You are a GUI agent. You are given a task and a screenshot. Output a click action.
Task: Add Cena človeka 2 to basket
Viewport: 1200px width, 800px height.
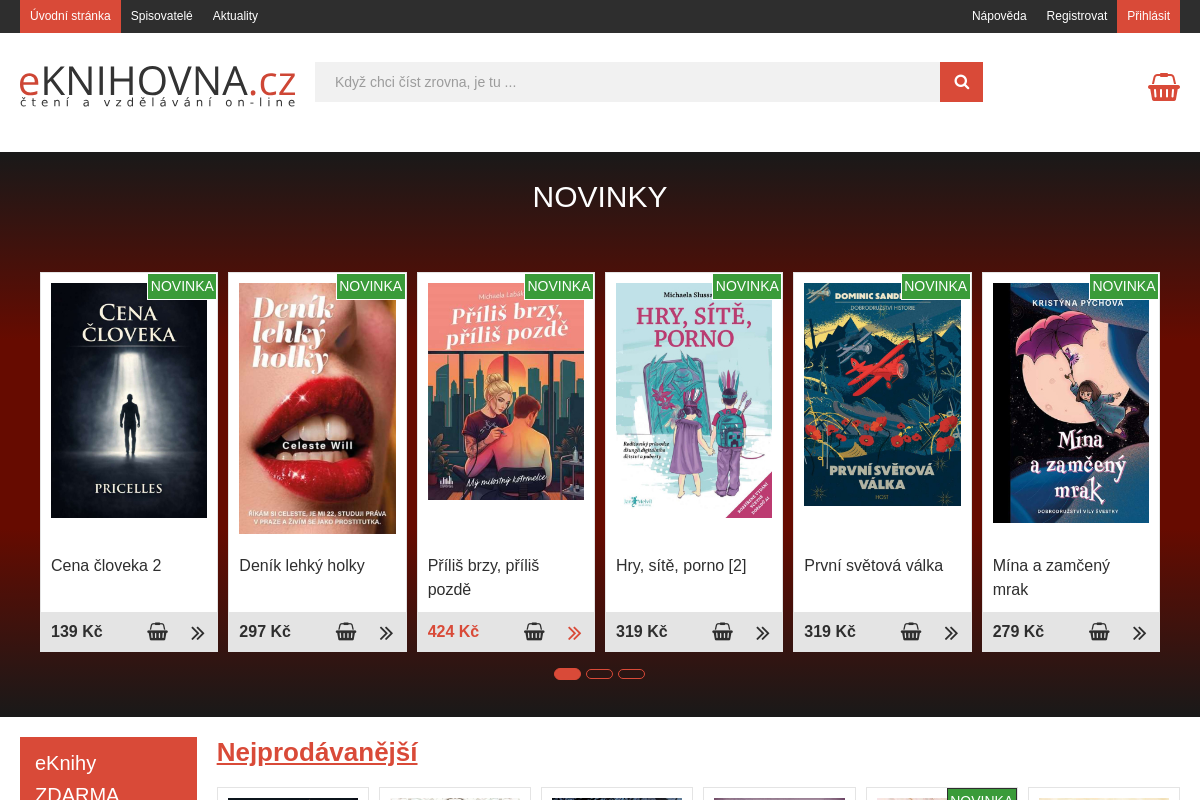coord(158,632)
